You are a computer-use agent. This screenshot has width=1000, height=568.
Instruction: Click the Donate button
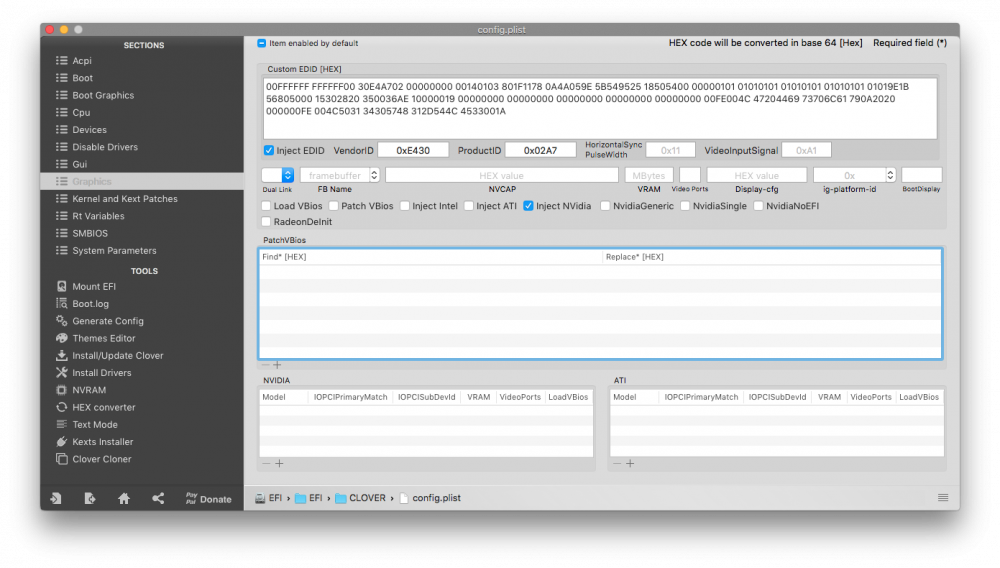[x=209, y=499]
